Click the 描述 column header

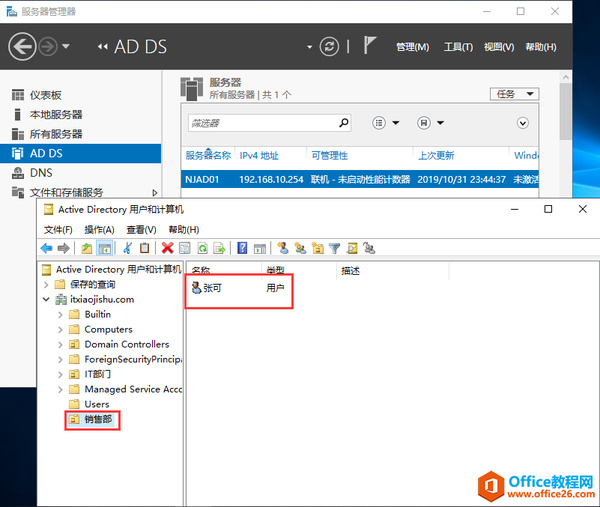351,271
